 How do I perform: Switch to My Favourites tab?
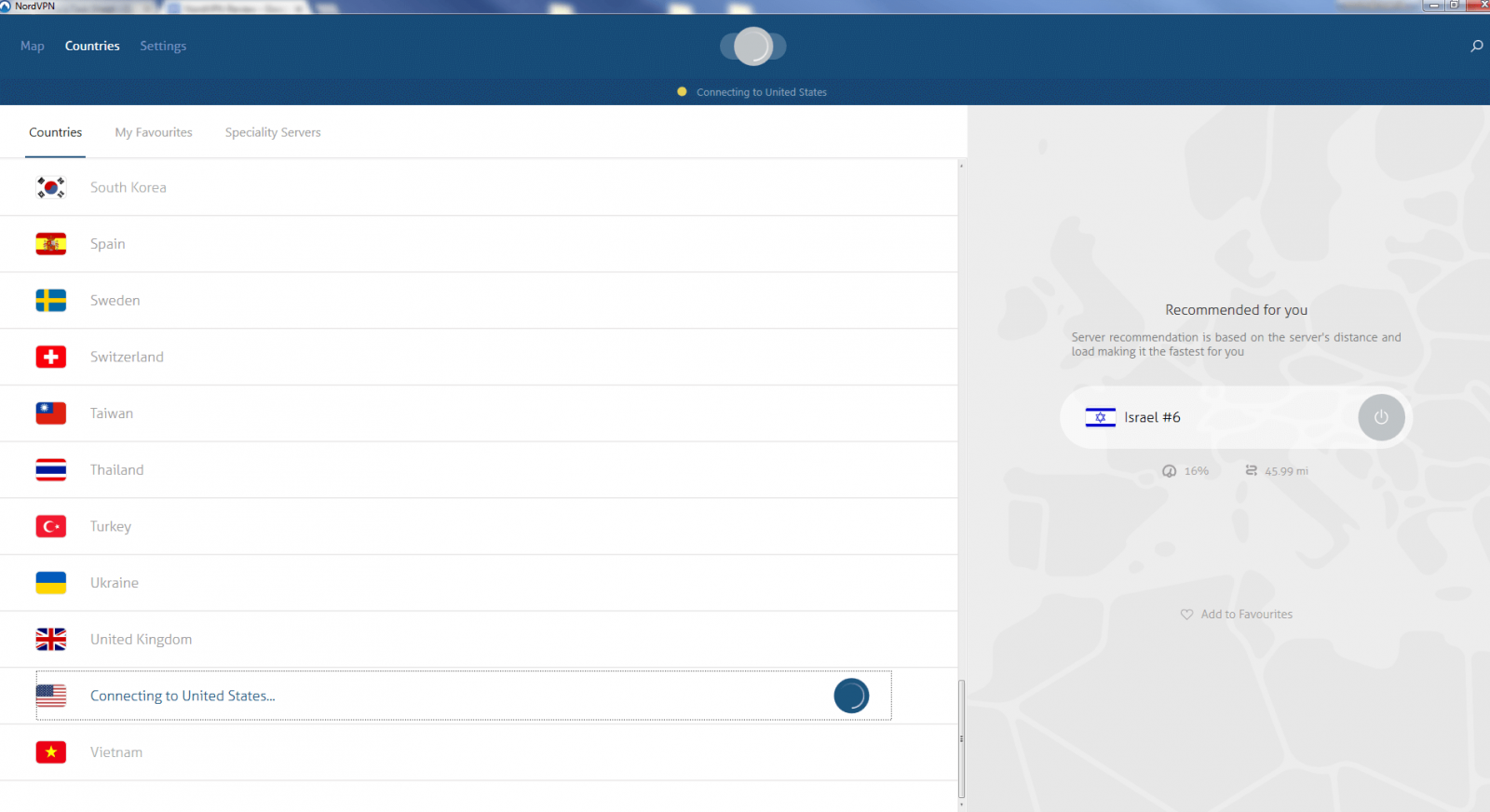pos(154,132)
